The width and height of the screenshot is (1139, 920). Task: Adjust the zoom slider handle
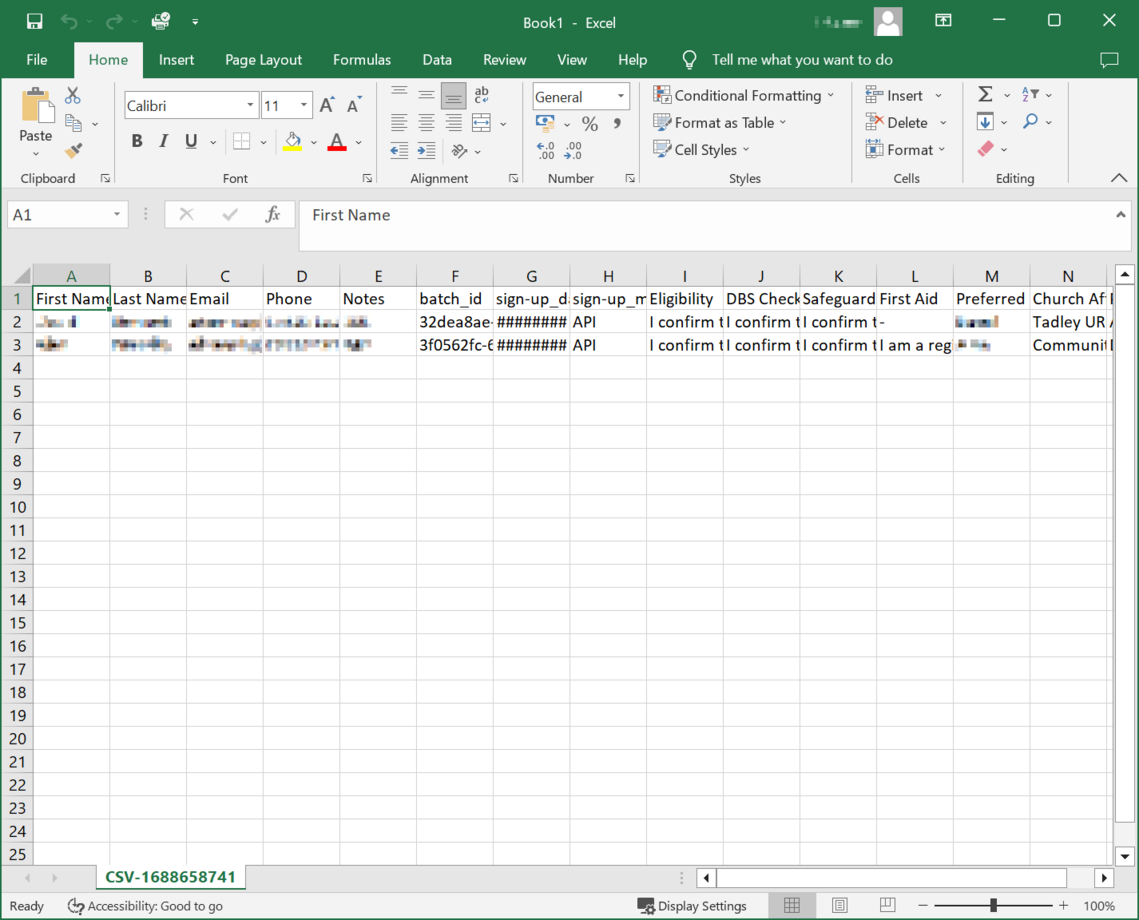(993, 905)
